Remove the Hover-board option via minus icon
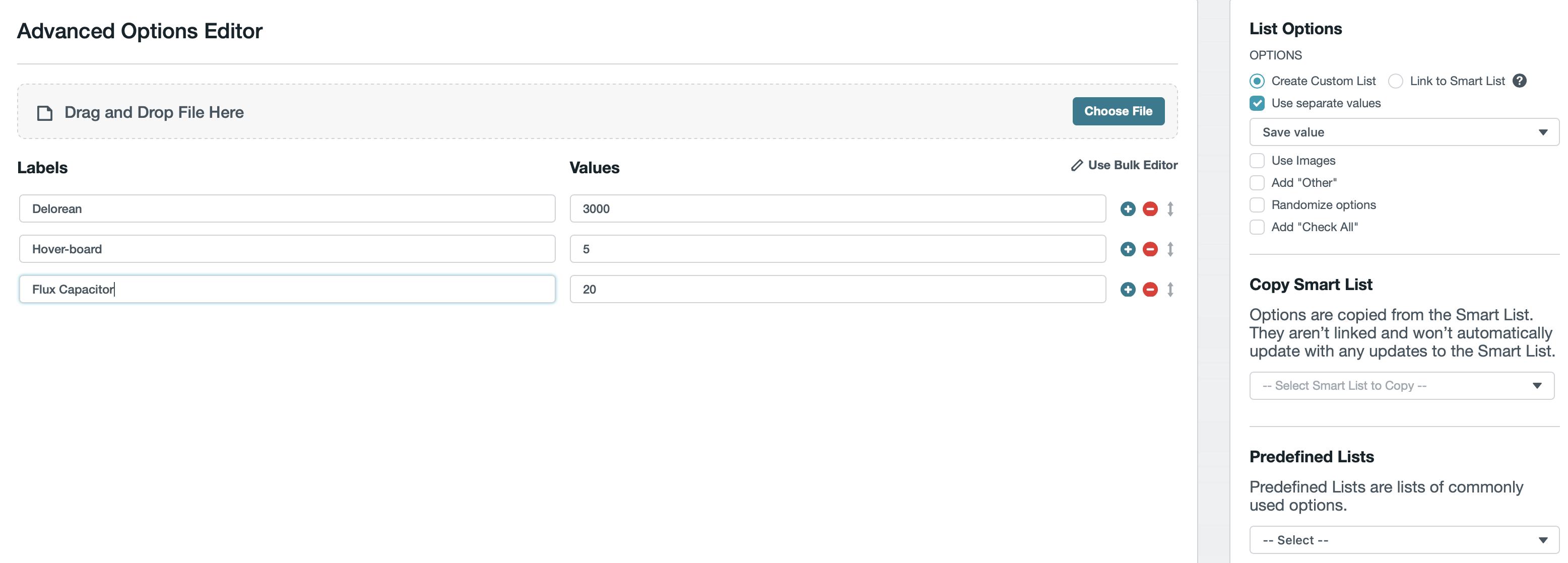Viewport: 1568px width, 563px height. [1150, 249]
